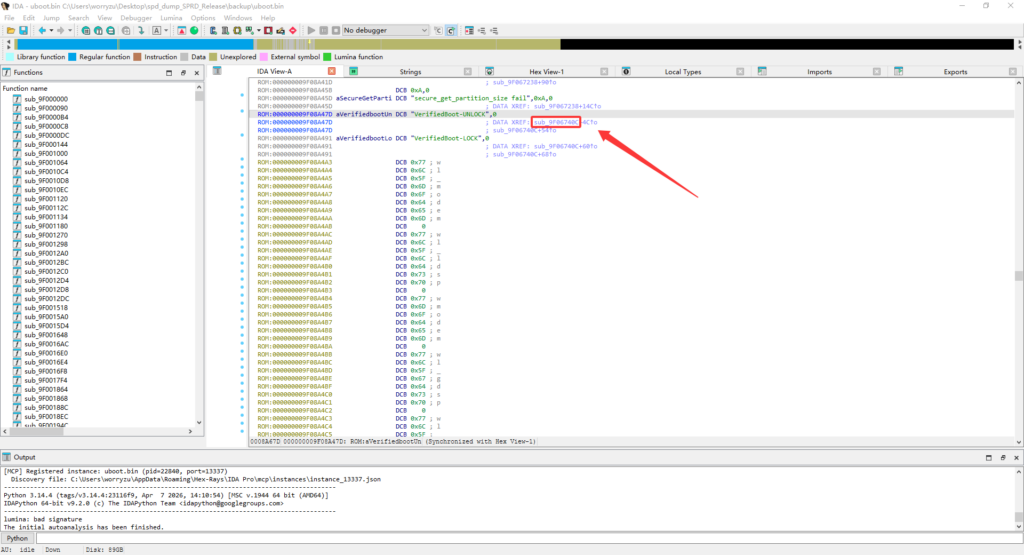Switch to the Imports tab

click(819, 72)
